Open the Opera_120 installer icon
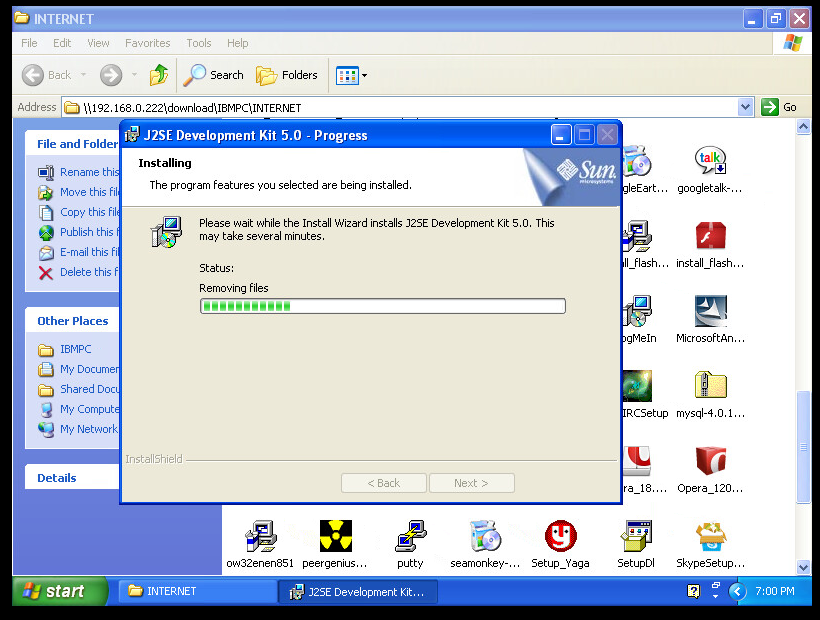820x620 pixels. (710, 462)
